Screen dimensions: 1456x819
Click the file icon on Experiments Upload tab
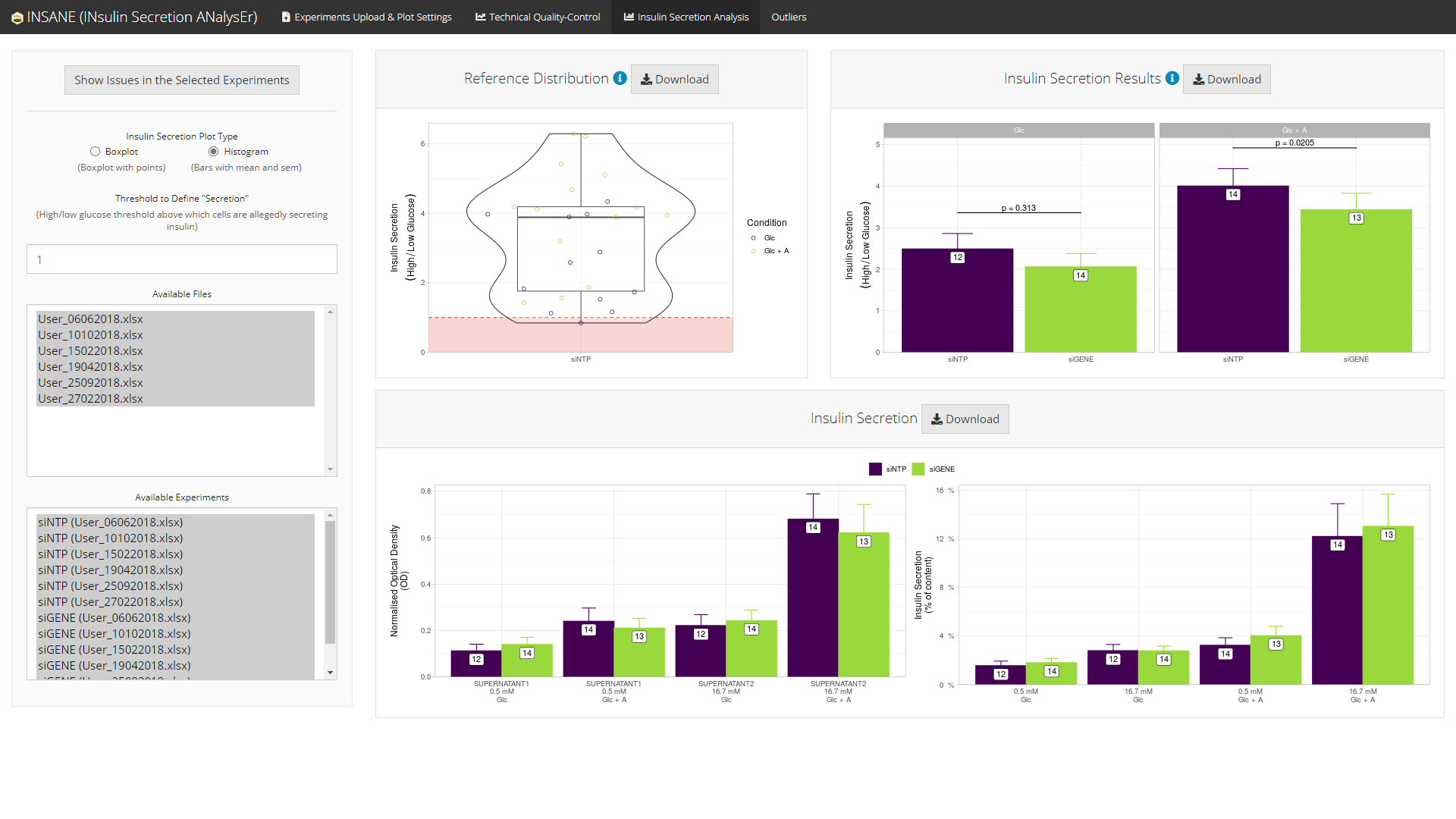[286, 17]
